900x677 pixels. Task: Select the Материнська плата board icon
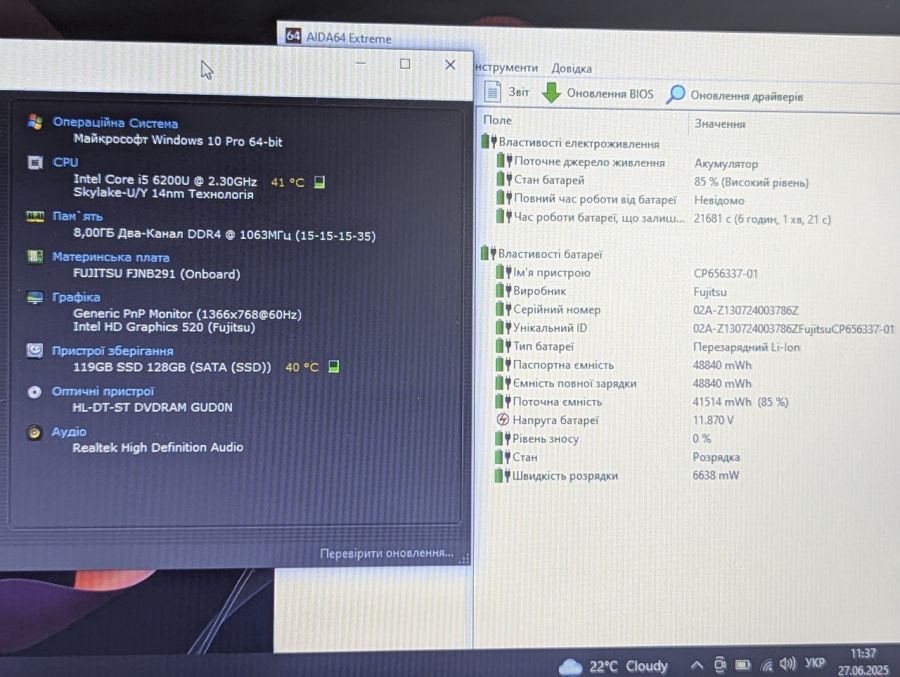pyautogui.click(x=35, y=256)
